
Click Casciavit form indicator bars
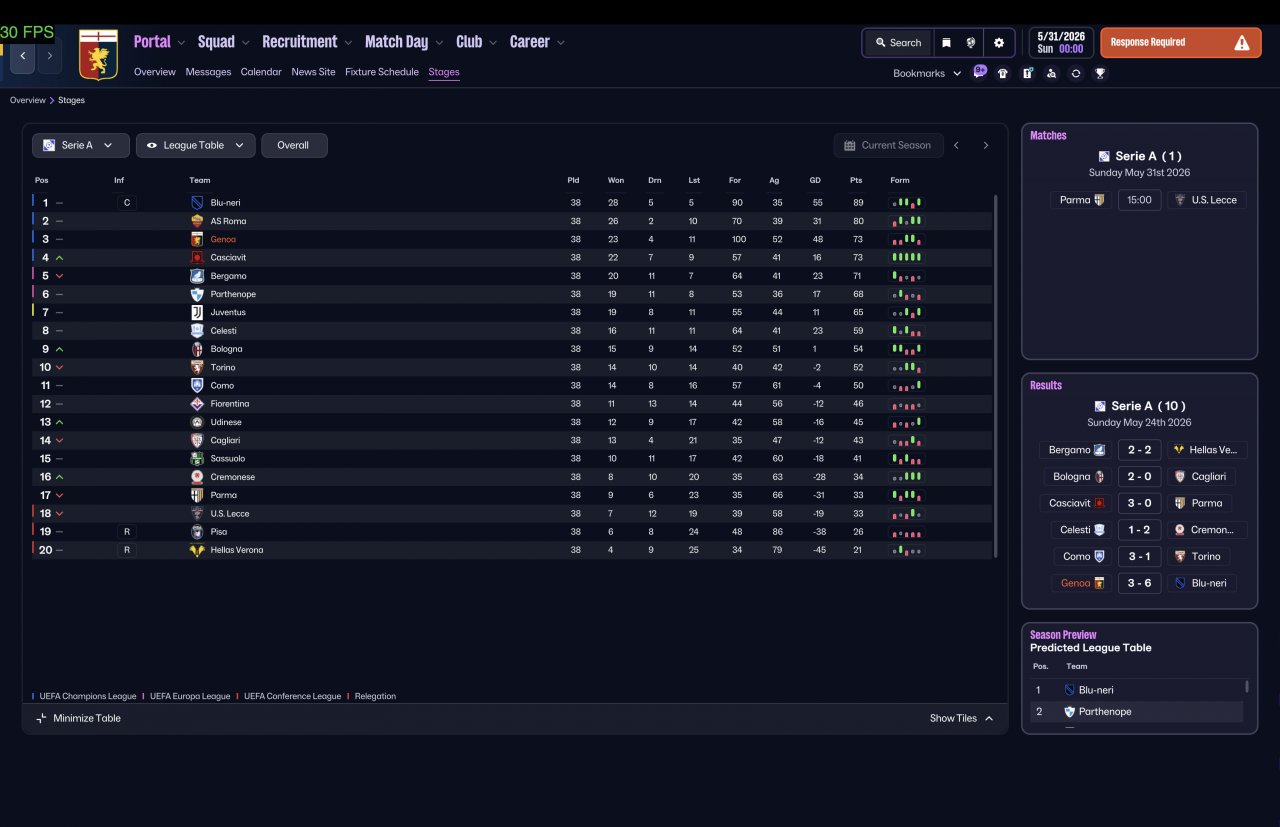coord(906,258)
